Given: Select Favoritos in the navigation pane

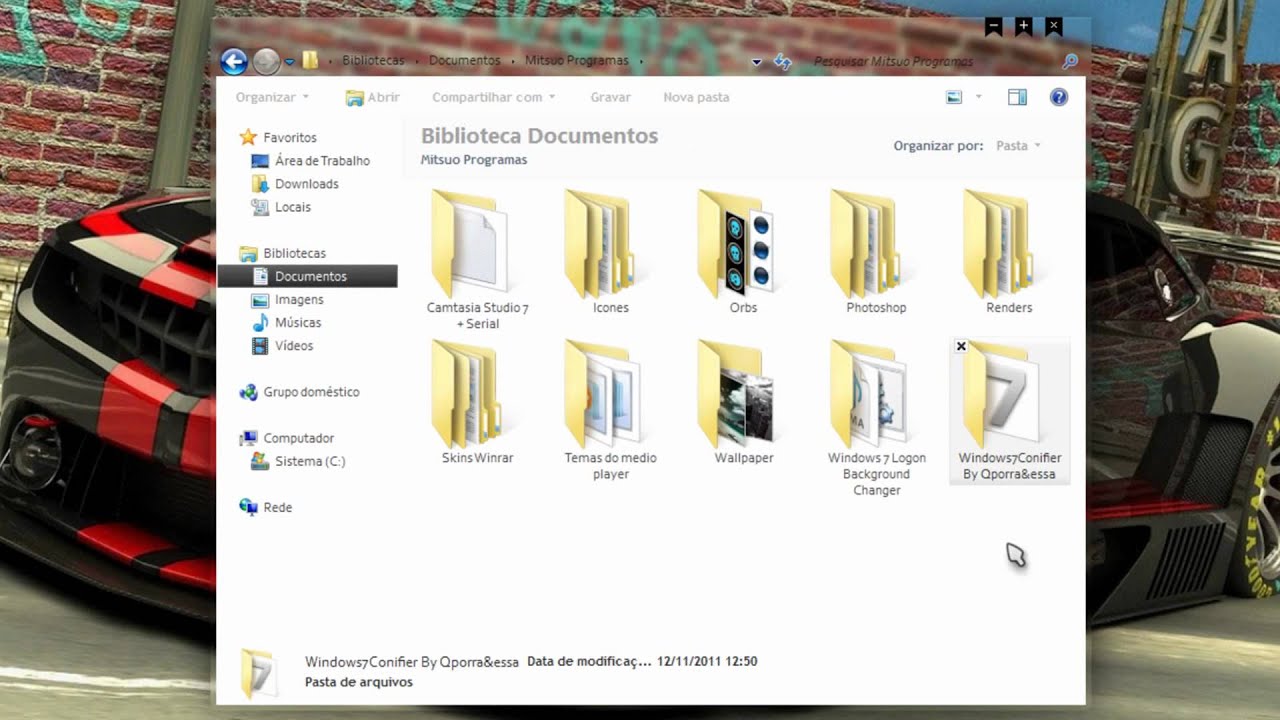Looking at the screenshot, I should tap(290, 138).
